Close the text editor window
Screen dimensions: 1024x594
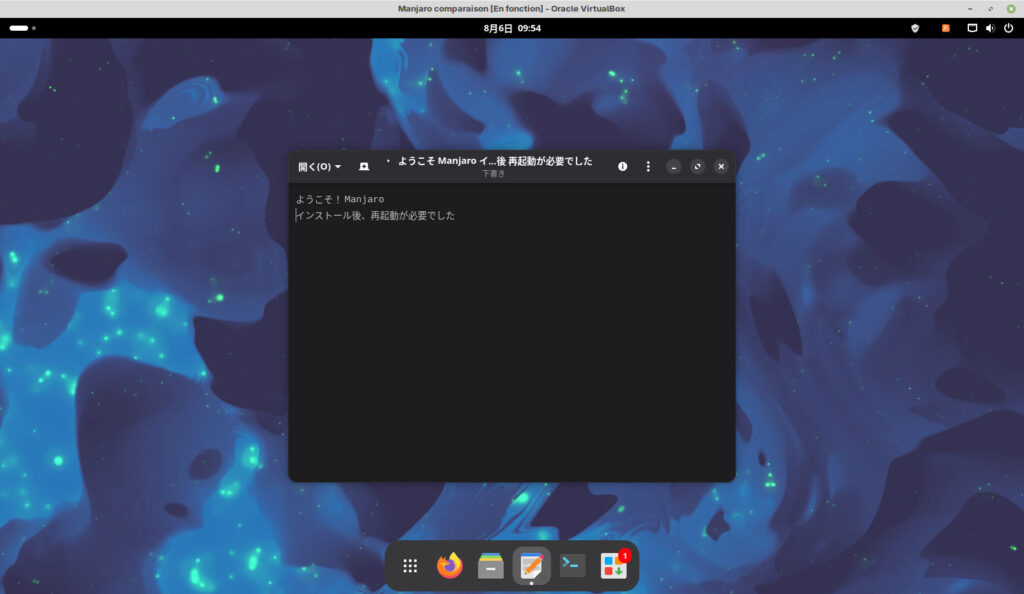coord(721,166)
